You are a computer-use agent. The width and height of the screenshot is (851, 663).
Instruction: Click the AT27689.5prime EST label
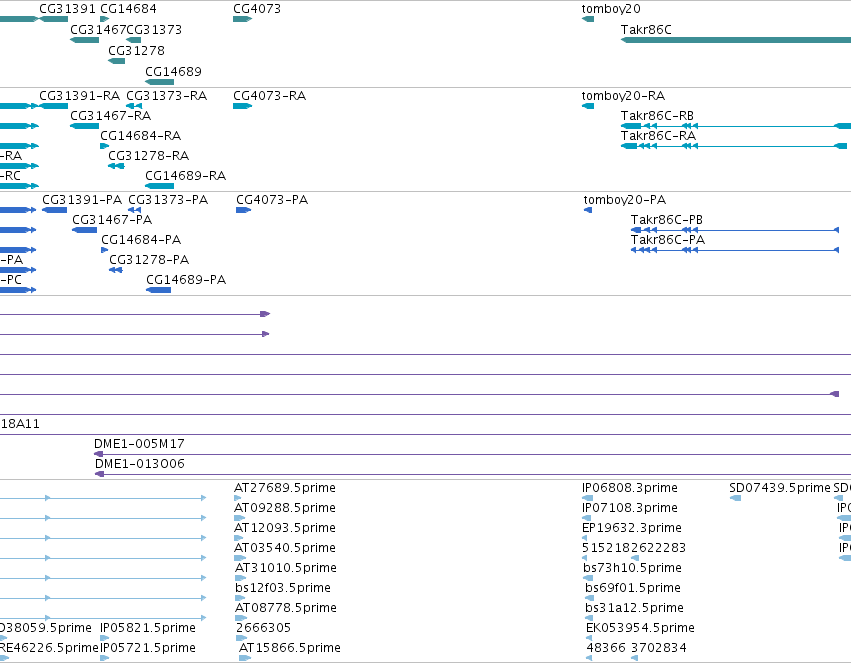(285, 488)
